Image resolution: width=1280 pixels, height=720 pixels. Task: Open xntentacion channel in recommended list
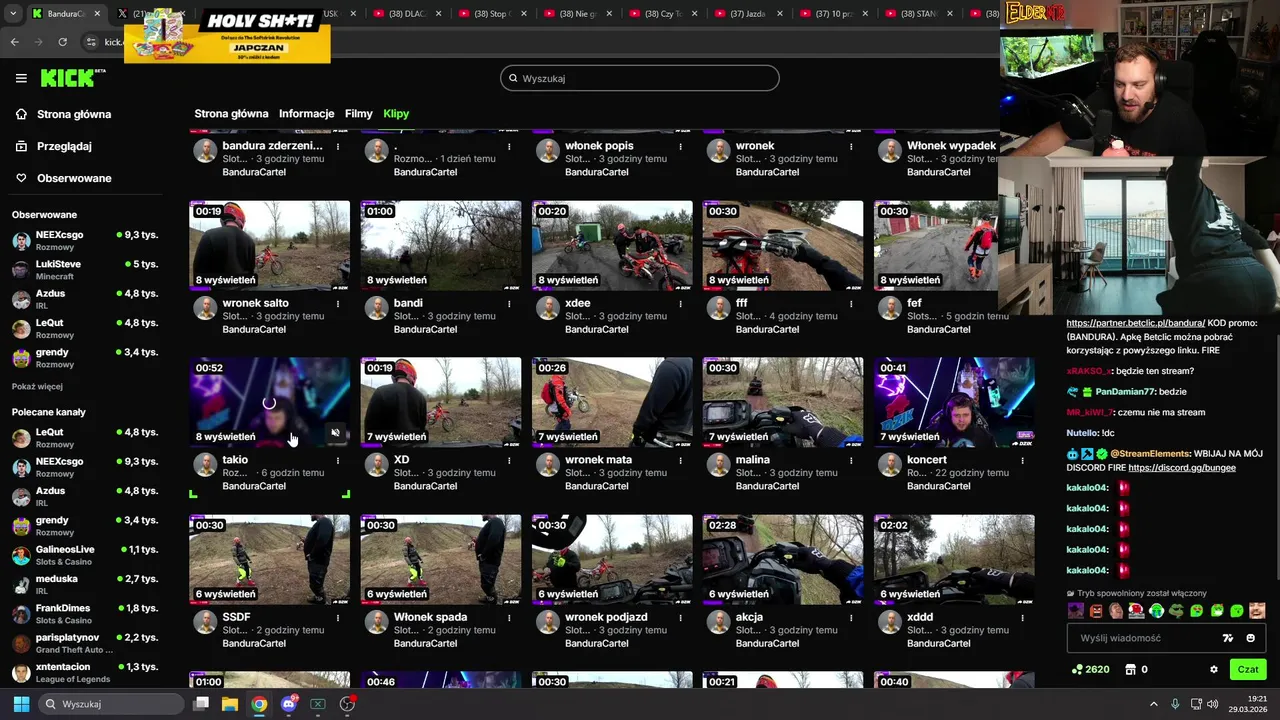pyautogui.click(x=84, y=672)
